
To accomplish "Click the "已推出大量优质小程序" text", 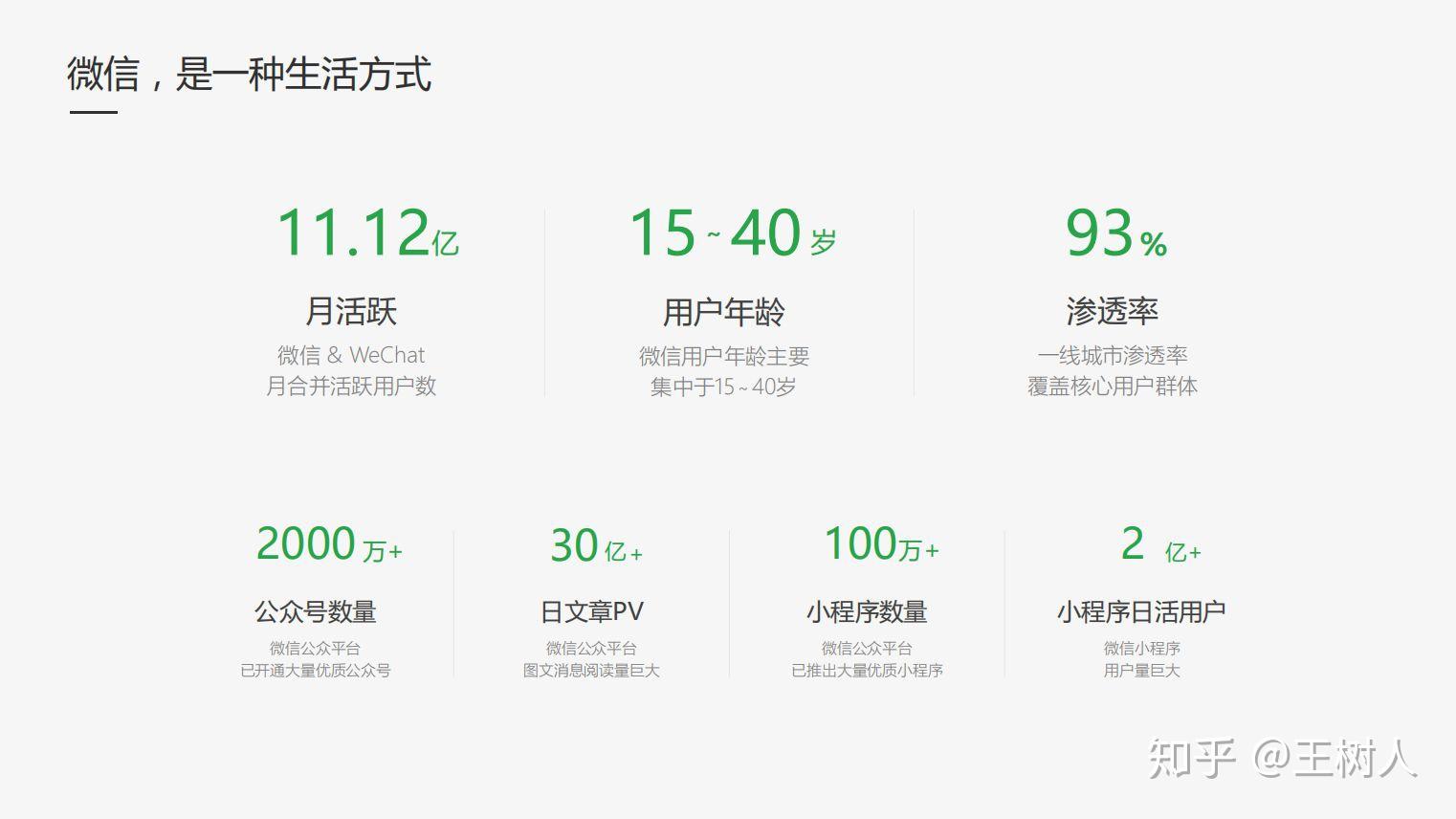I will click(868, 670).
